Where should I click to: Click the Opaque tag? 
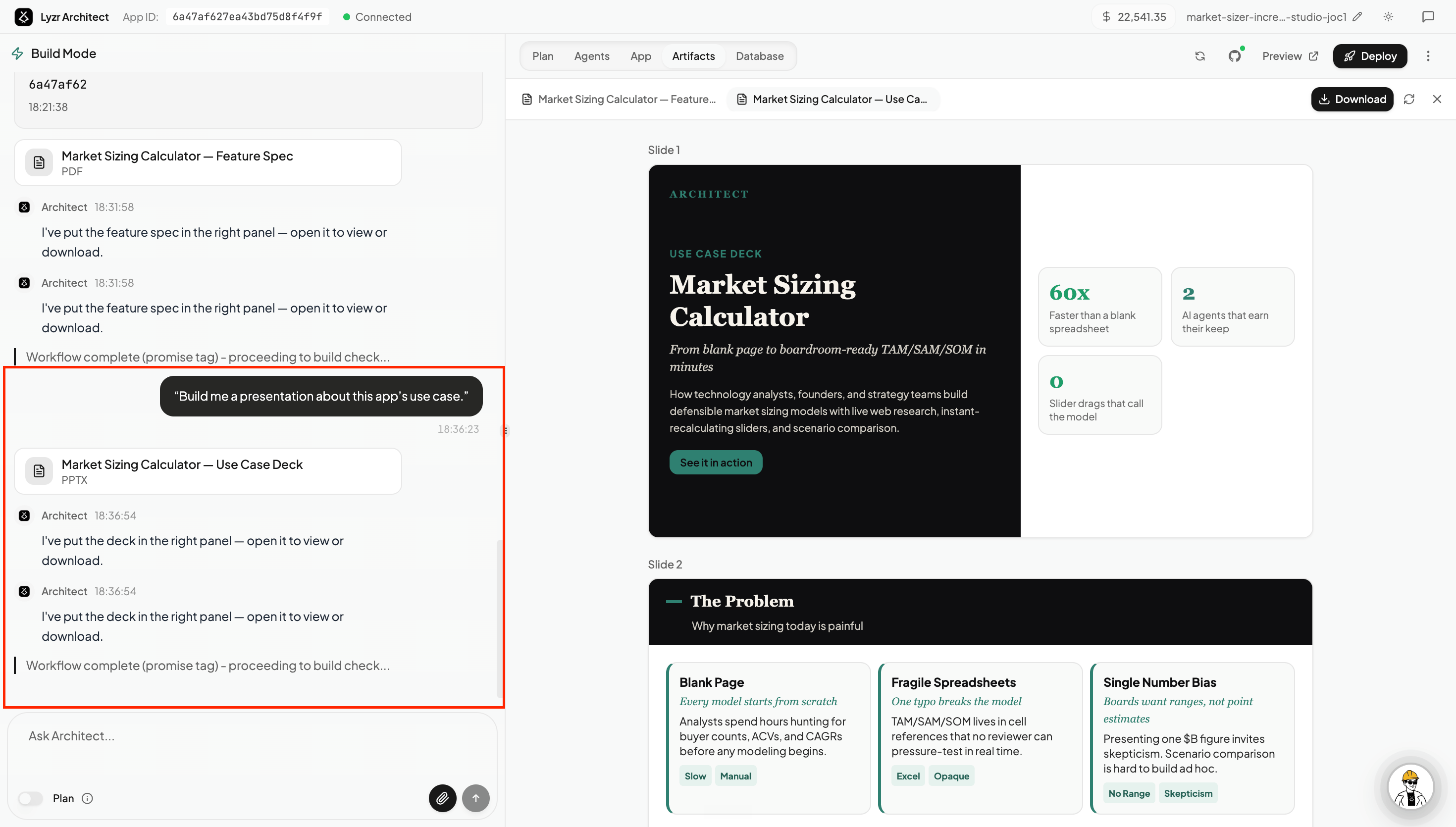click(x=951, y=776)
